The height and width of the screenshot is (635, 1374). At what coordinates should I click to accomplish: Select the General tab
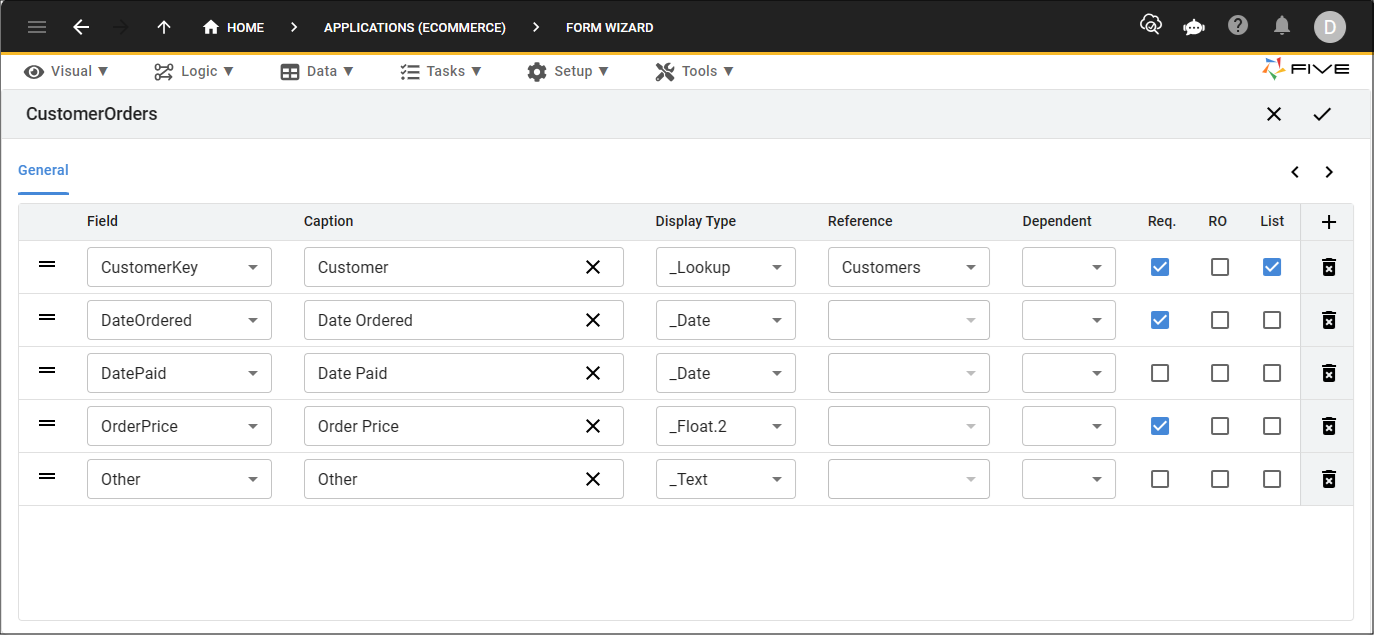click(43, 170)
